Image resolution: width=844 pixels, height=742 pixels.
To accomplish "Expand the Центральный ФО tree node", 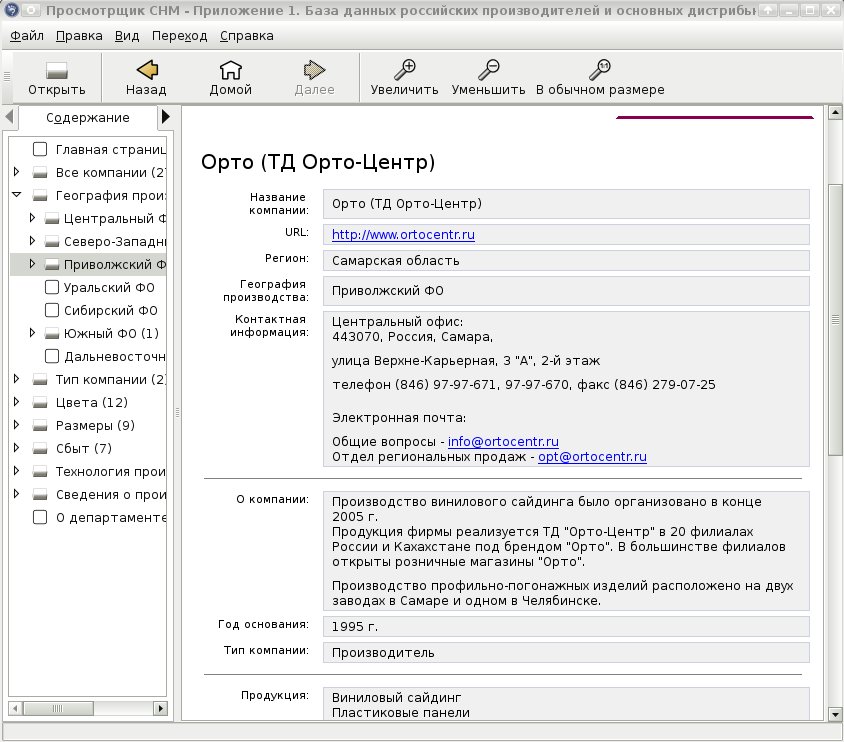I will click(32, 217).
